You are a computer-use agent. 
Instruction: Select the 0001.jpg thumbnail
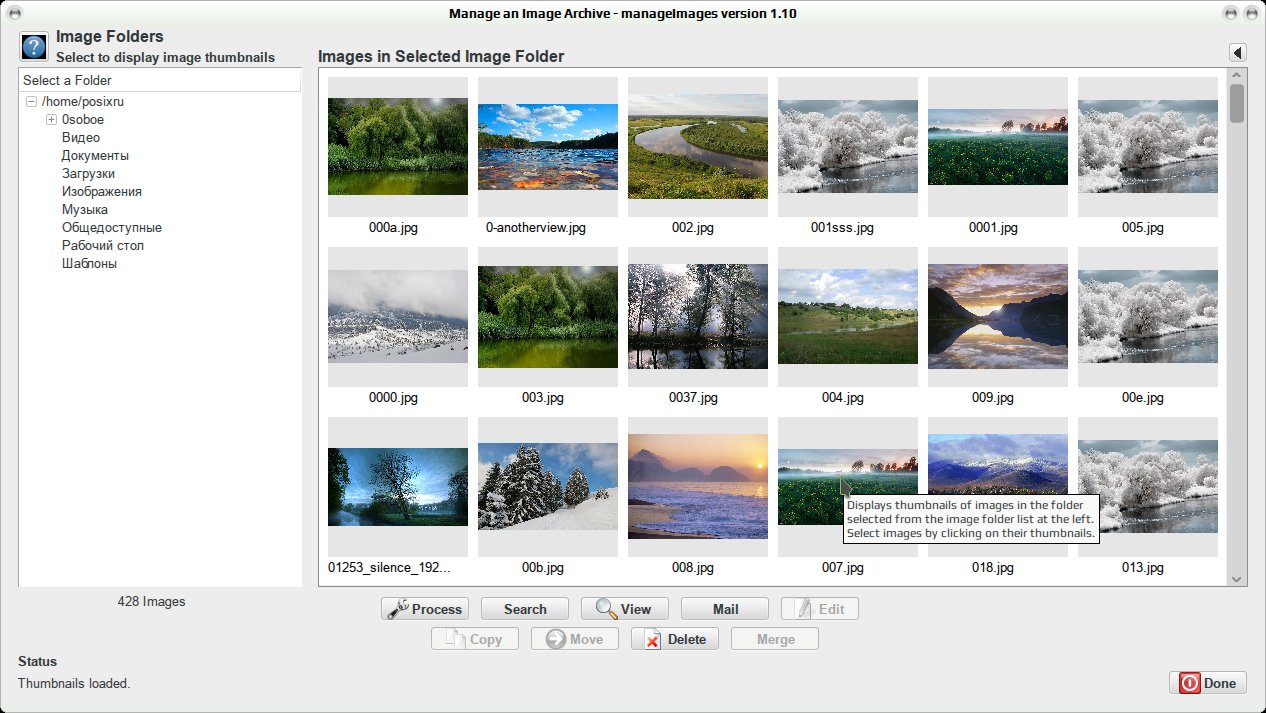[x=998, y=147]
